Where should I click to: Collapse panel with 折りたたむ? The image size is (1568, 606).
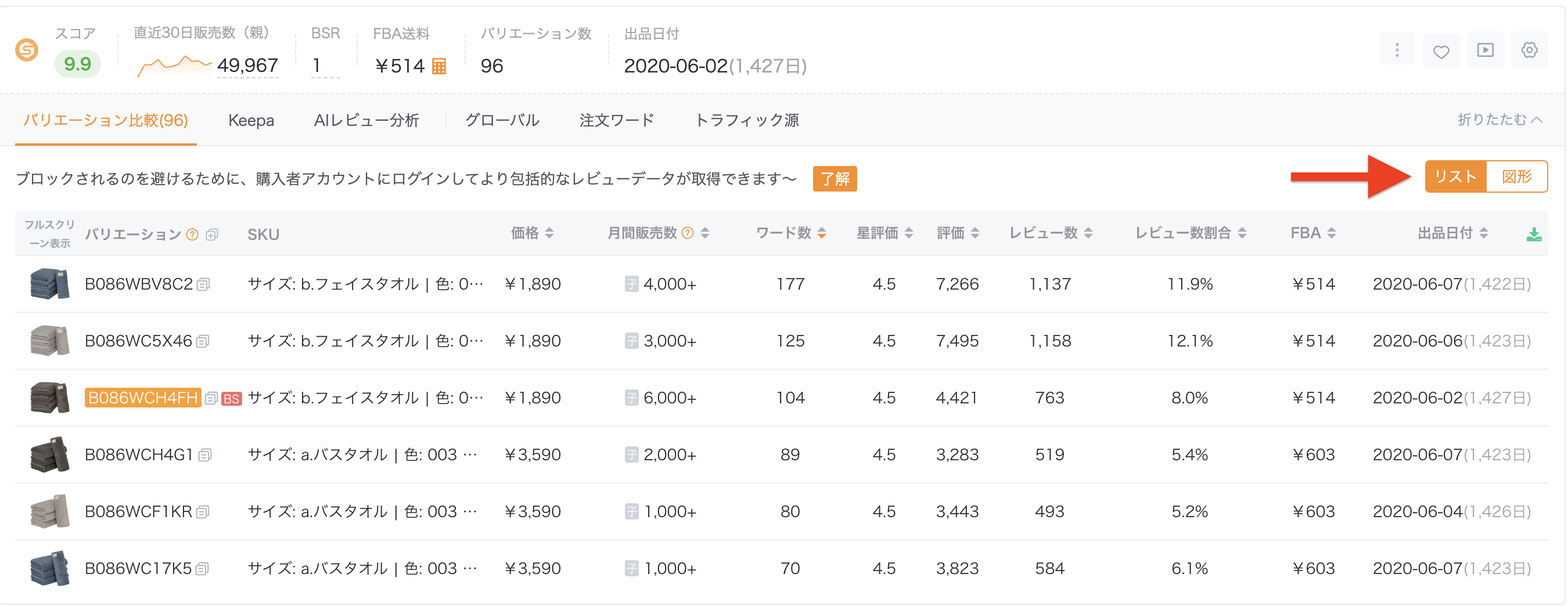click(x=1499, y=120)
